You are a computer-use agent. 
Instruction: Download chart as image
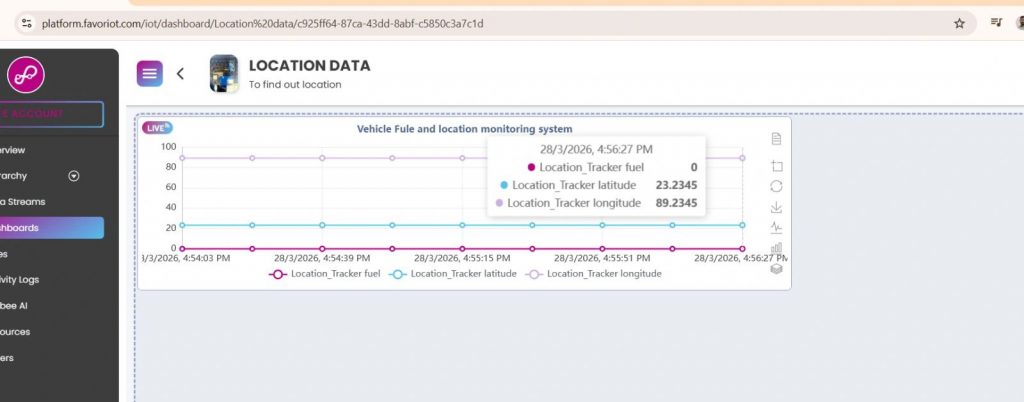tap(776, 207)
